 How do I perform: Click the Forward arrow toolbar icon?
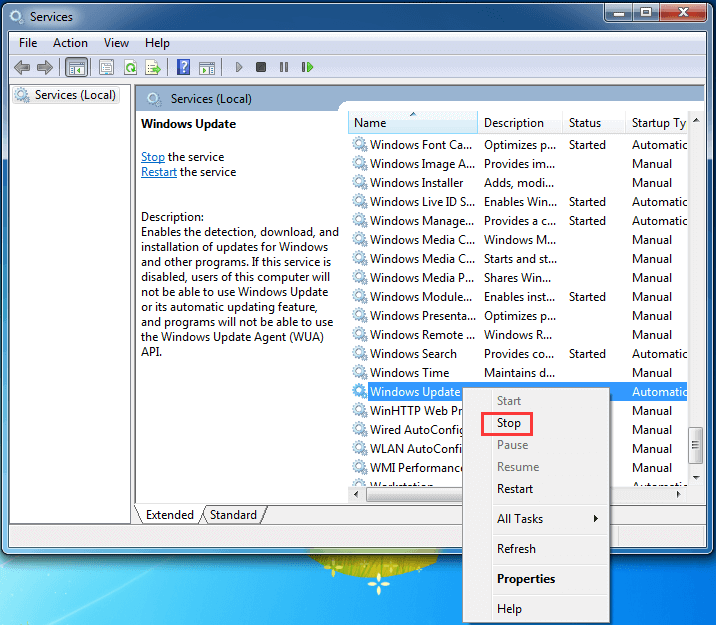click(x=45, y=68)
